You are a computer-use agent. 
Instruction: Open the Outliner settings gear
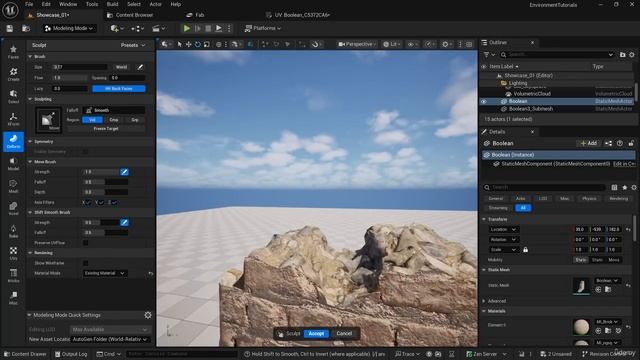(x=632, y=54)
